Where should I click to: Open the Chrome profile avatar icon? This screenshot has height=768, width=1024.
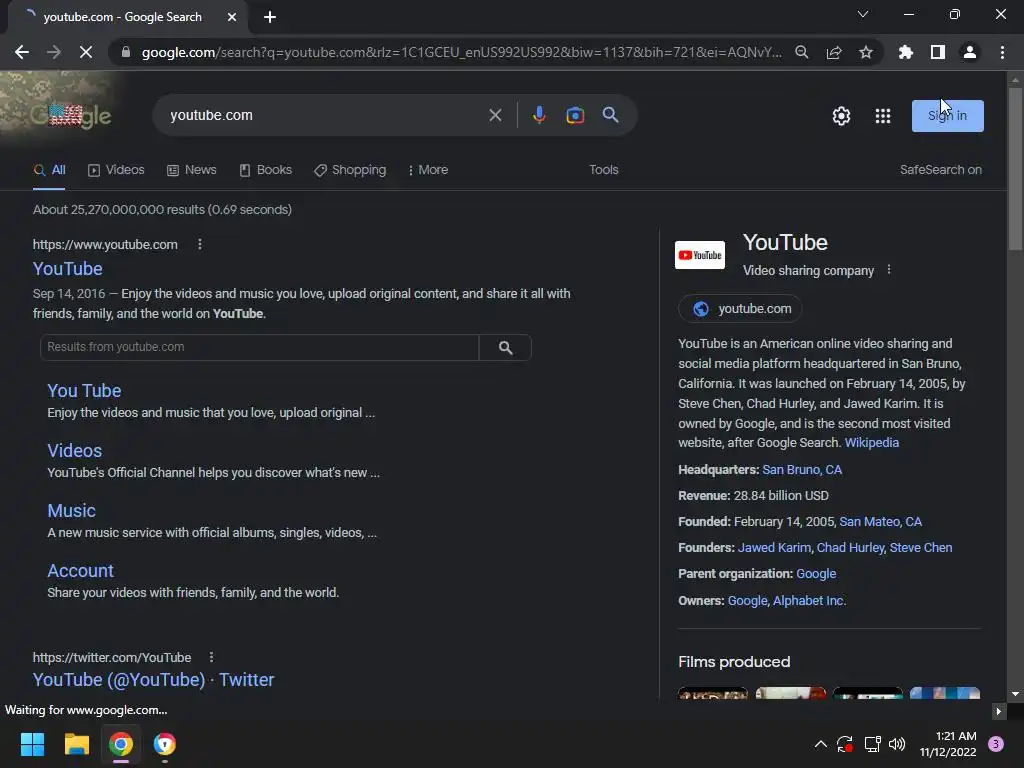(x=970, y=52)
